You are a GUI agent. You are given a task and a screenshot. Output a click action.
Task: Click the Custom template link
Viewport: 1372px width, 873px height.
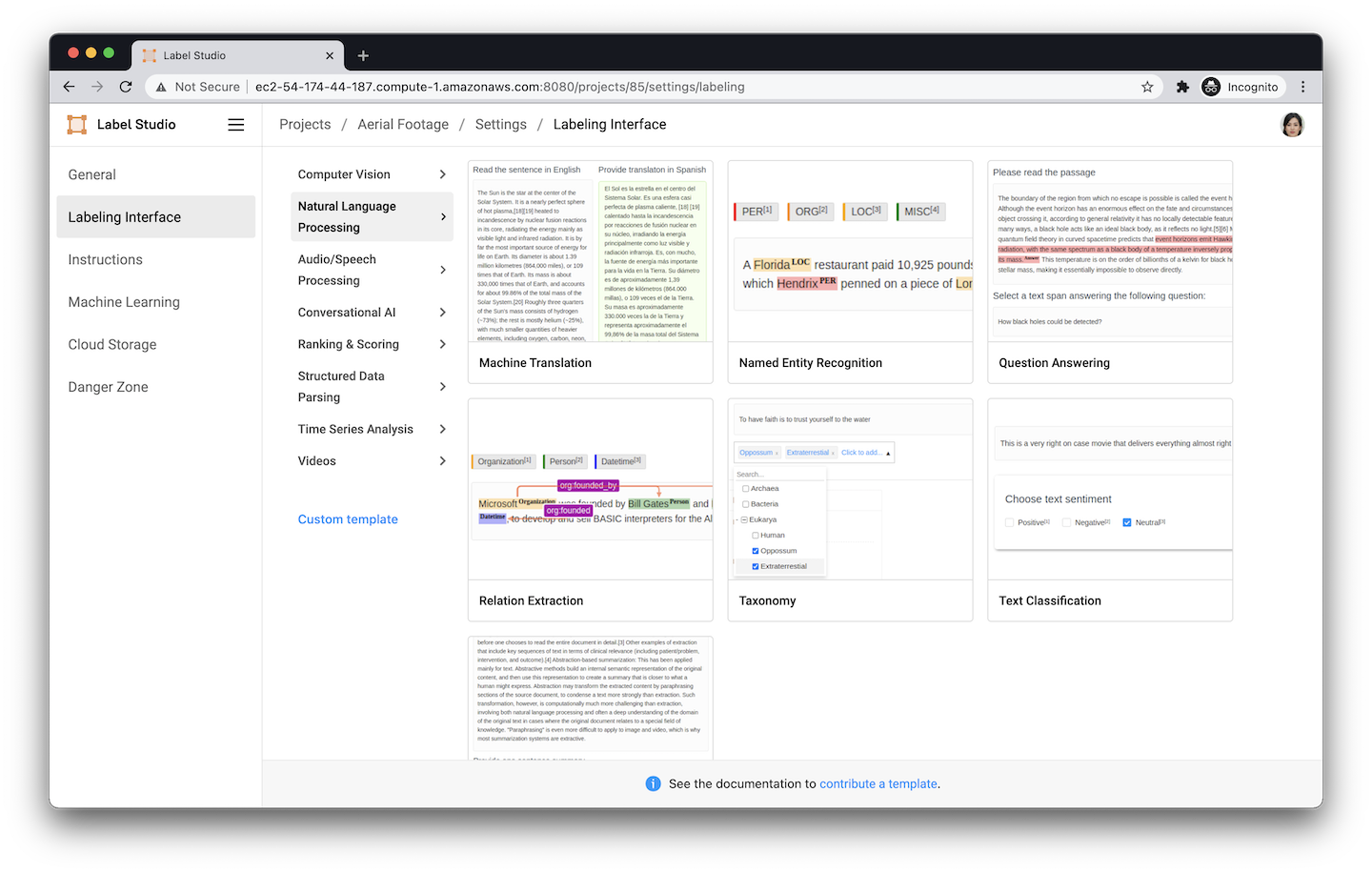348,519
